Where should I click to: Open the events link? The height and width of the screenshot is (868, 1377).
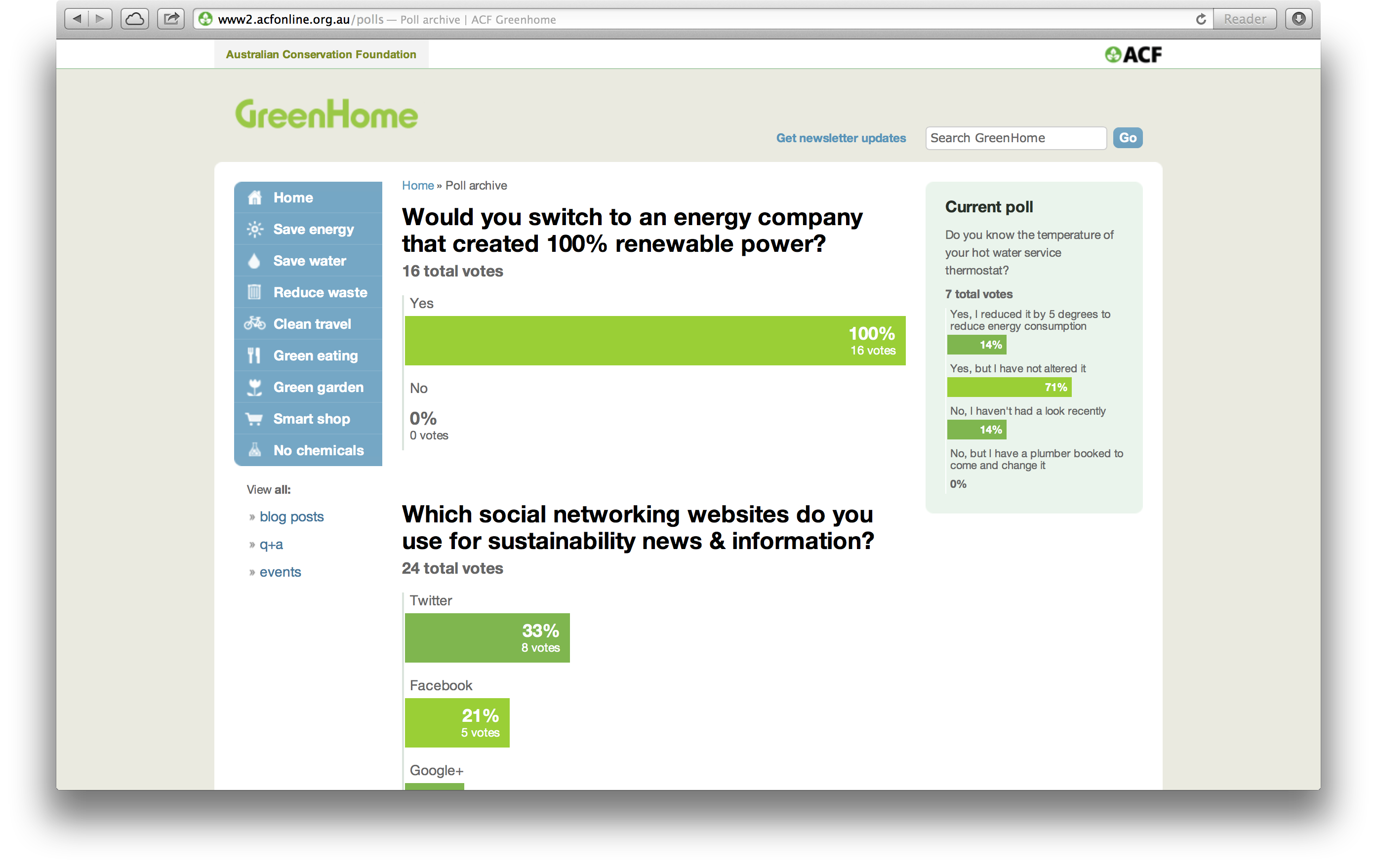(x=280, y=572)
